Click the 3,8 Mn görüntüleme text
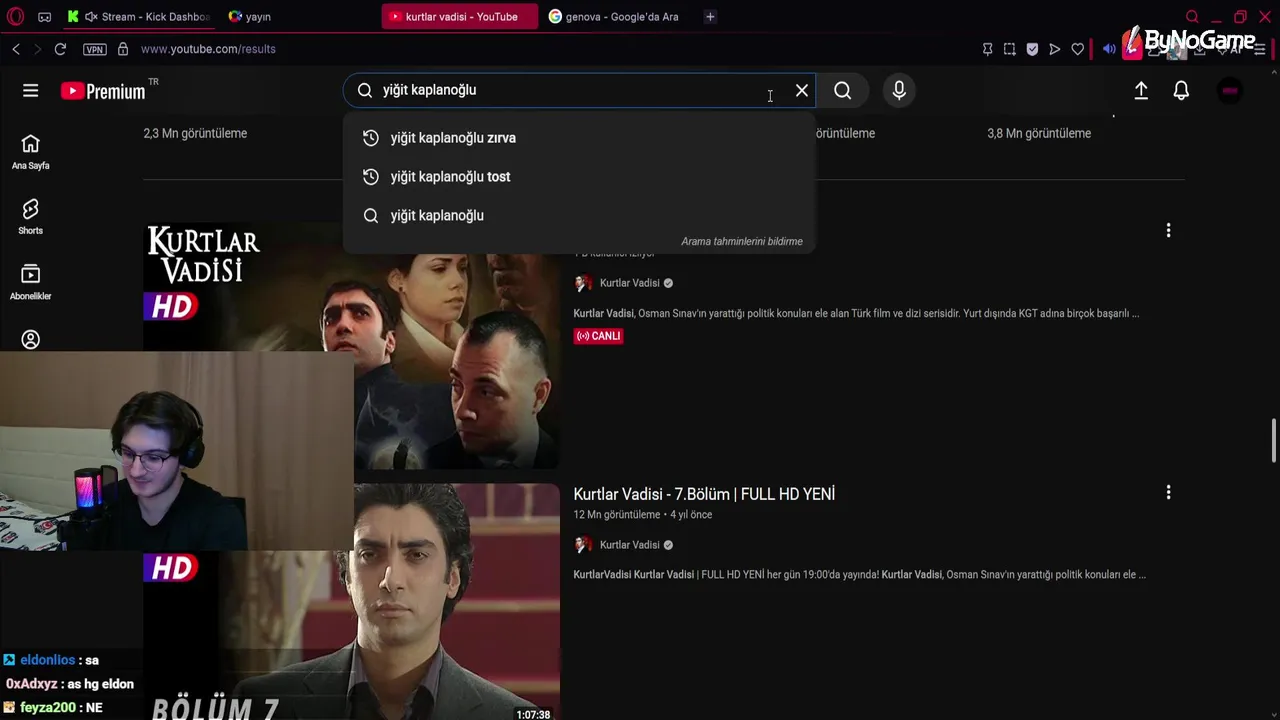Image resolution: width=1280 pixels, height=720 pixels. [1039, 133]
